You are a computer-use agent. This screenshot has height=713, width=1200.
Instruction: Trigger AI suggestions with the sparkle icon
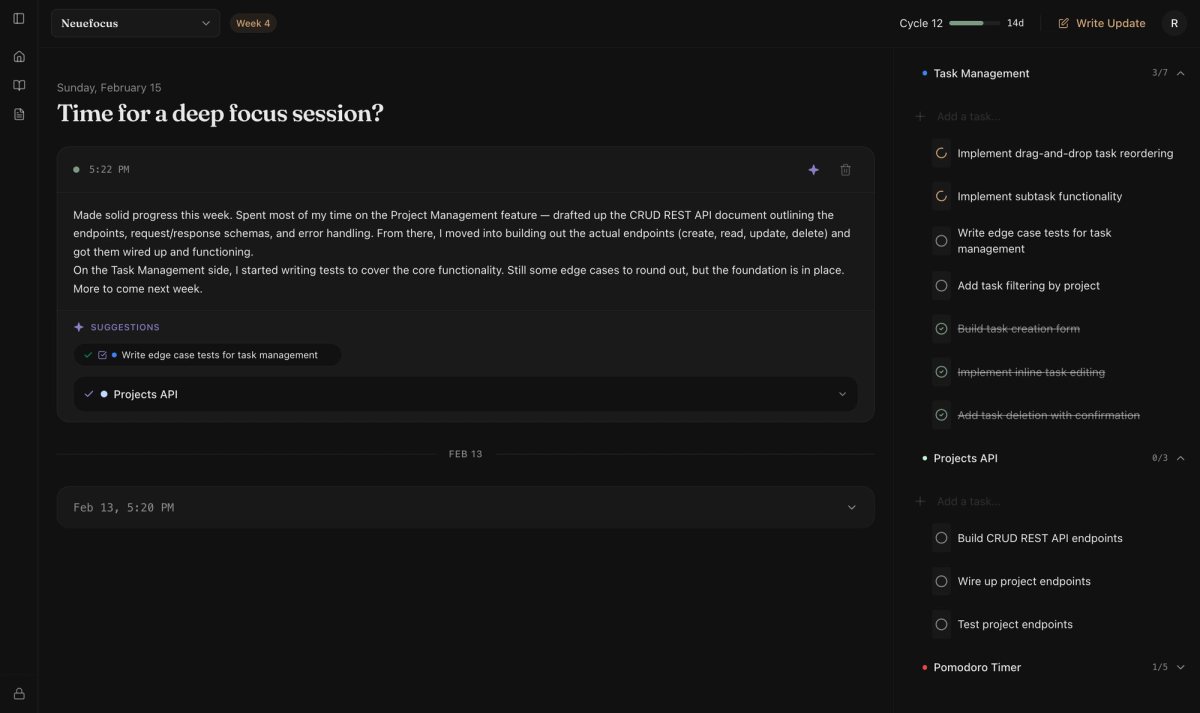point(813,170)
